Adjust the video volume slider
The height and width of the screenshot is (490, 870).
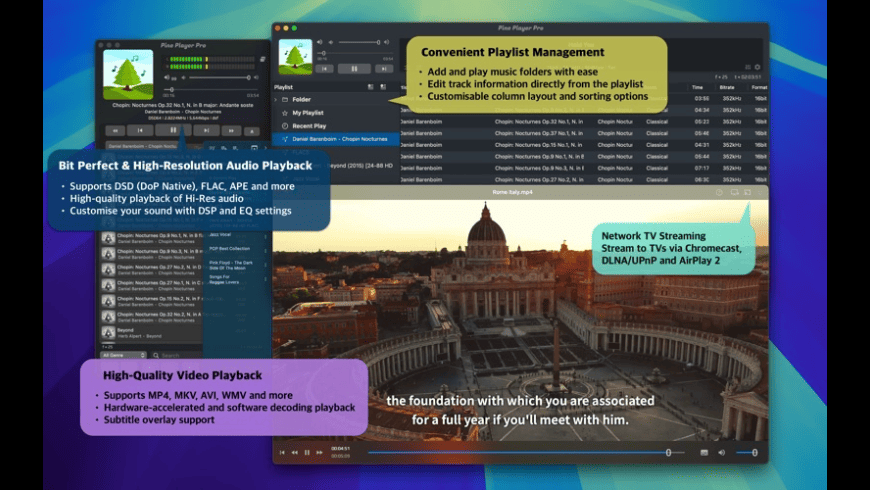[x=747, y=452]
